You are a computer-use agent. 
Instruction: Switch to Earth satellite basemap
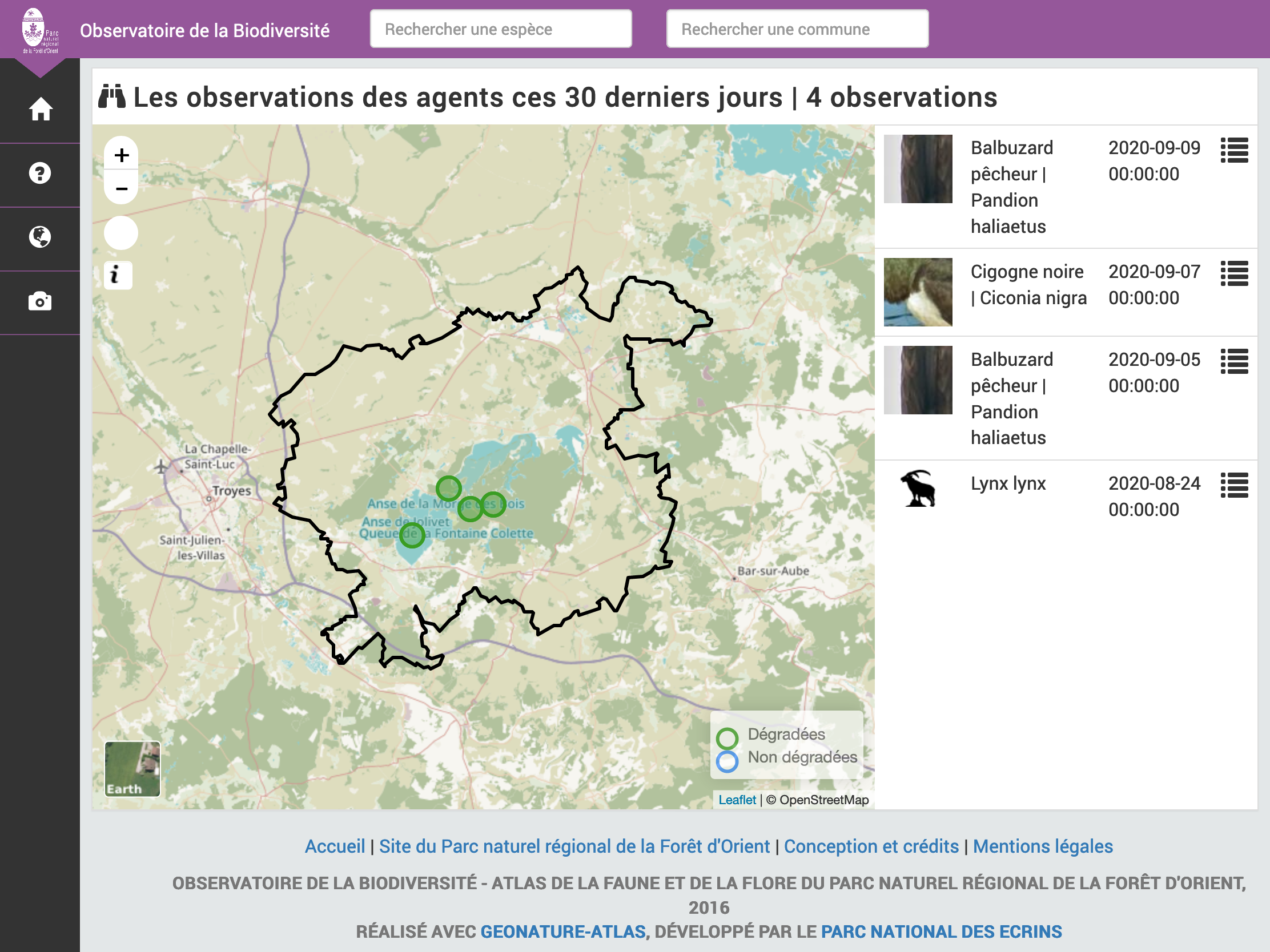click(x=132, y=768)
